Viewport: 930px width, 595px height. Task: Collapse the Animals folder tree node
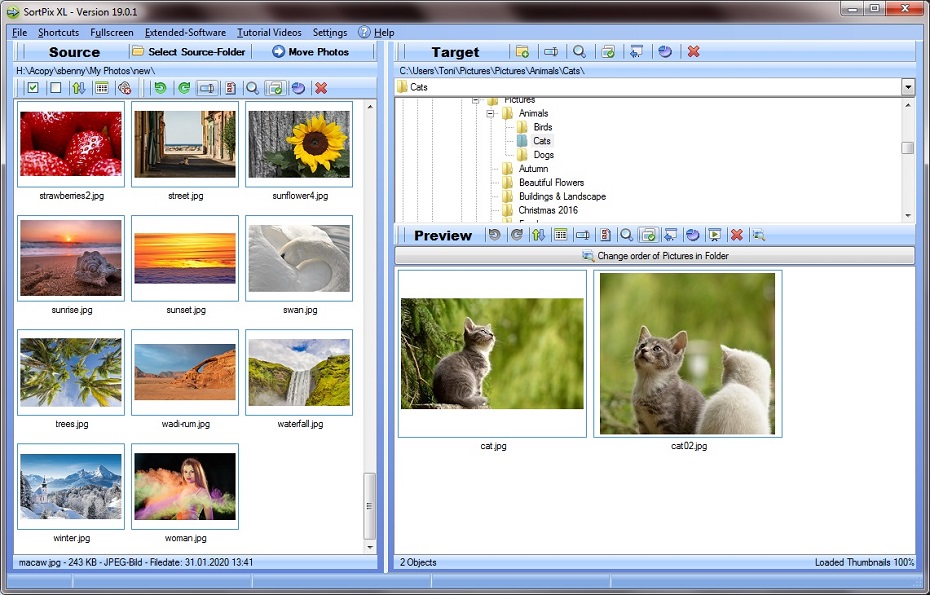pos(491,114)
